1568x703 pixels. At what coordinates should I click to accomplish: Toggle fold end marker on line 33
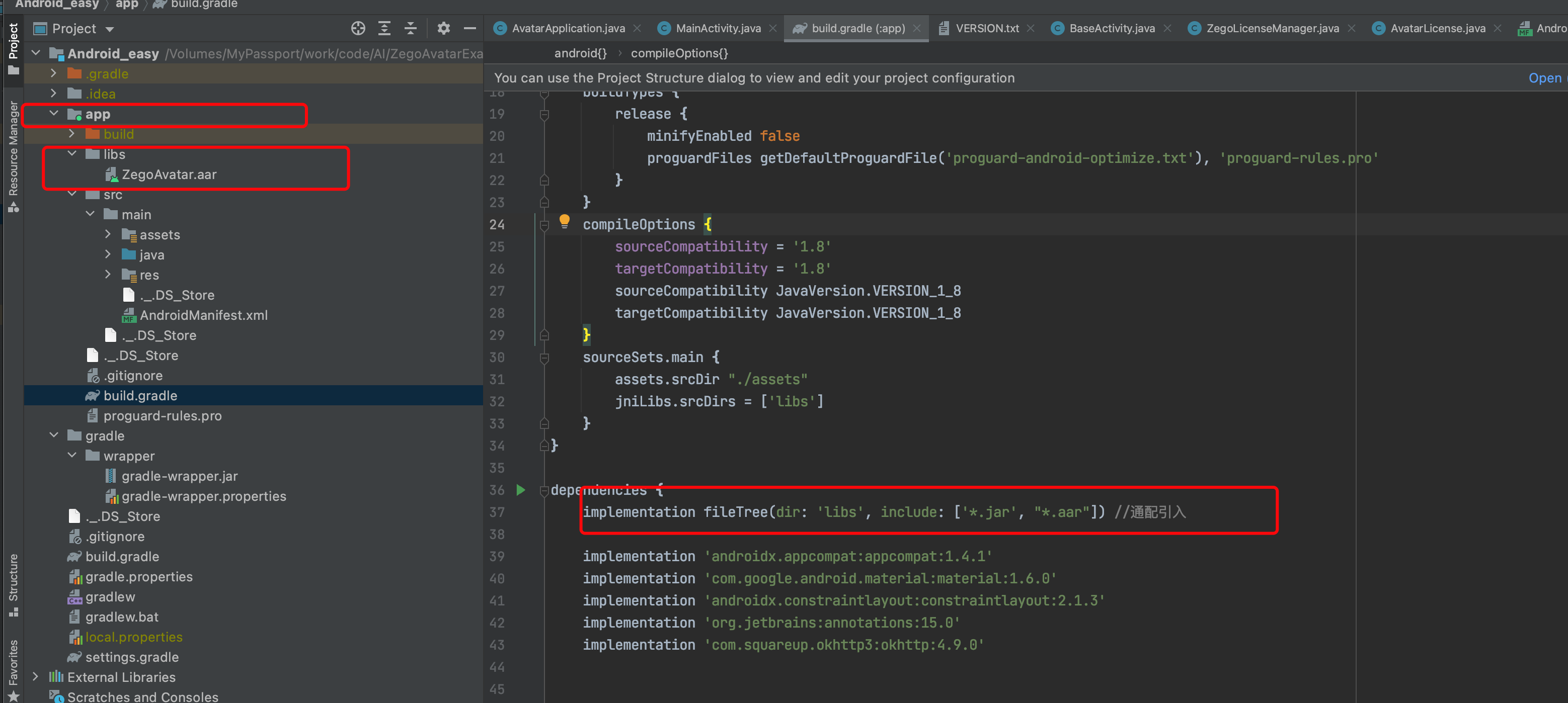(544, 423)
